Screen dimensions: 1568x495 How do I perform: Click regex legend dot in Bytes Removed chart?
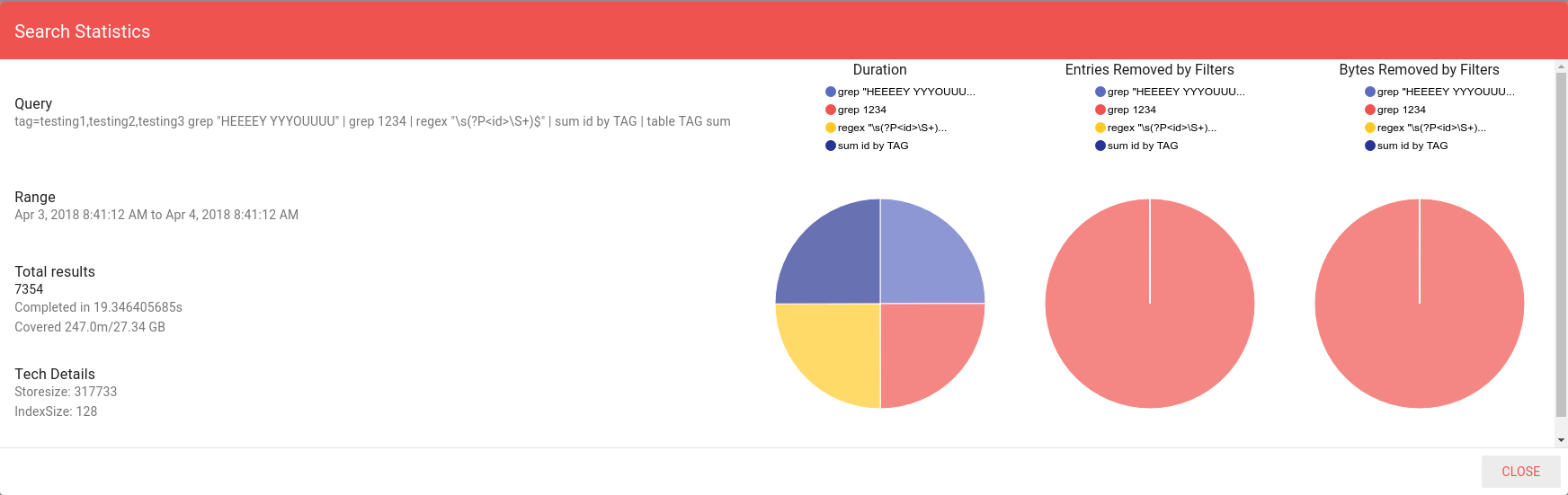click(x=1370, y=128)
